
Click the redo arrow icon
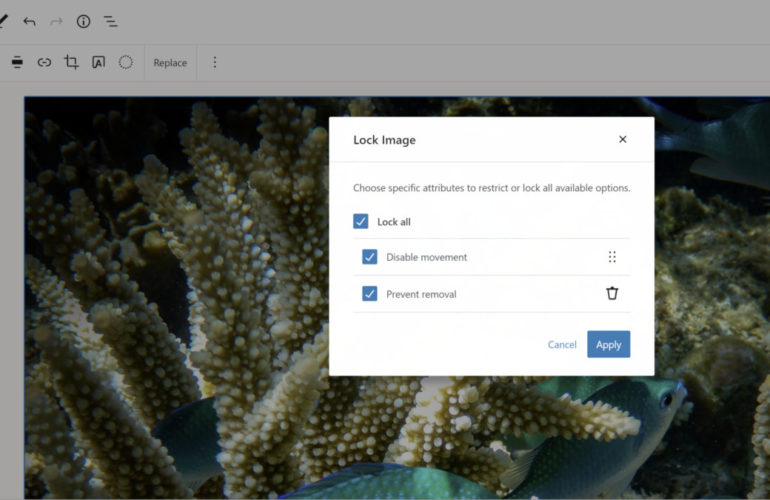(56, 21)
